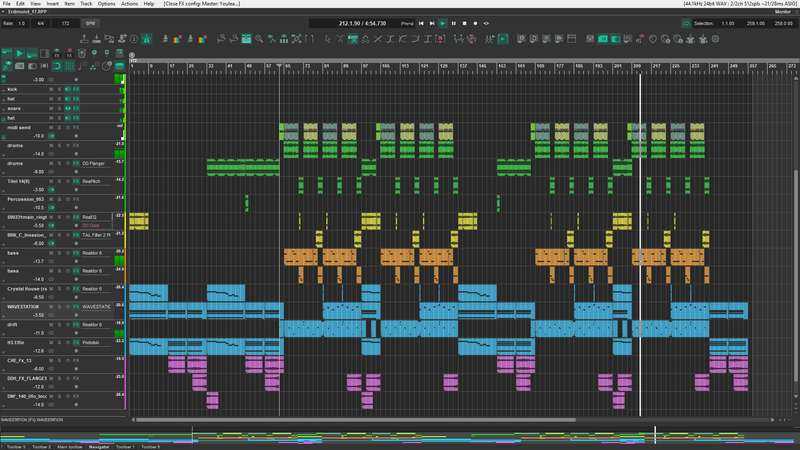Open FX chain of WAVESTATION track
The width and height of the screenshot is (800, 450).
[76, 307]
